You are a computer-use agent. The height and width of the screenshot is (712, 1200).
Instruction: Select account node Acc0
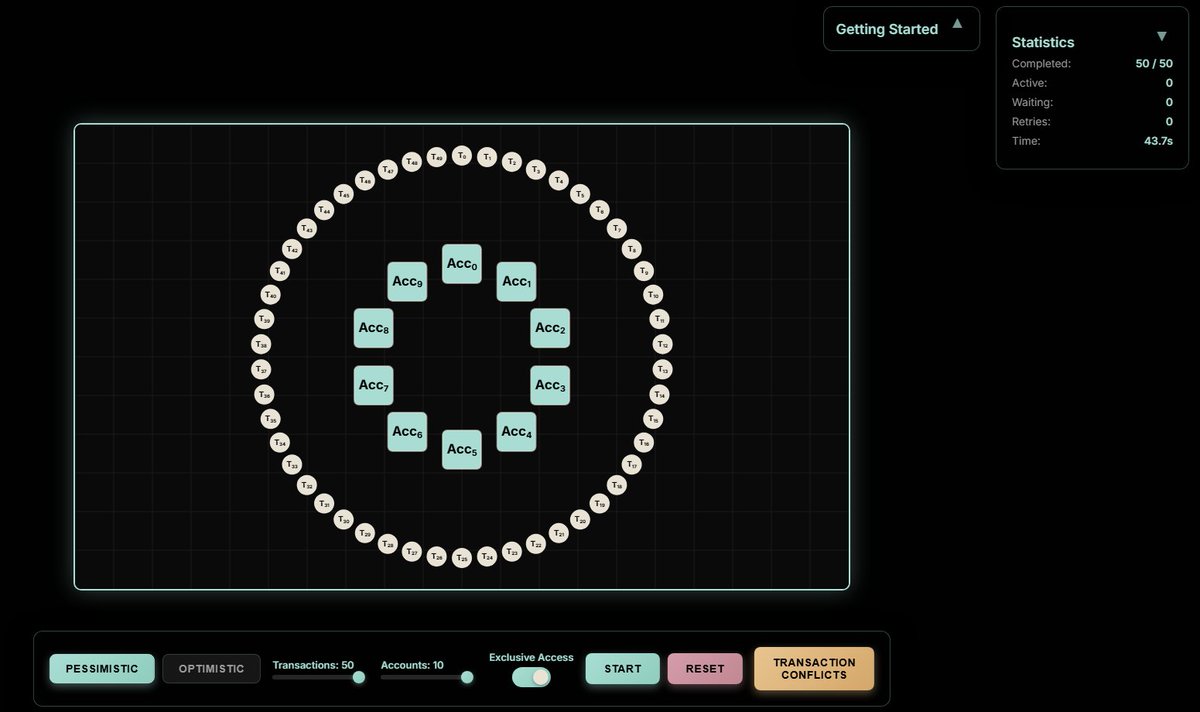[462, 264]
